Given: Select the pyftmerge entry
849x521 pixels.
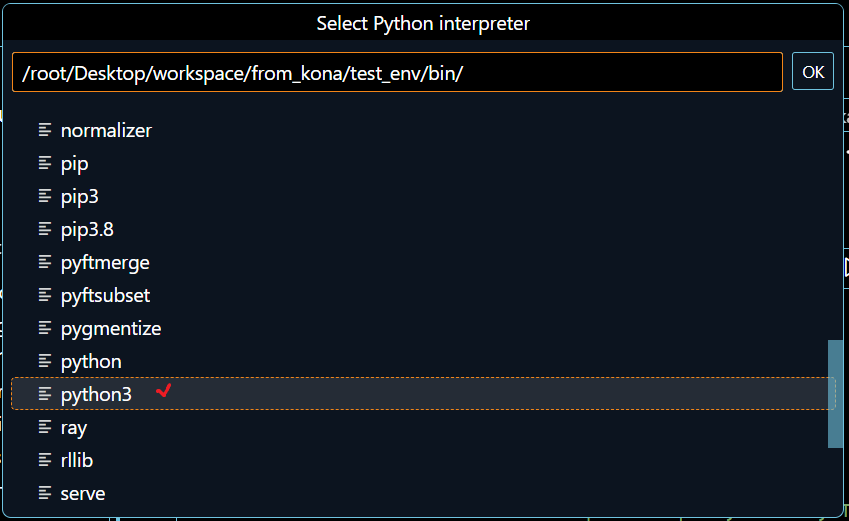Looking at the screenshot, I should point(423,262).
